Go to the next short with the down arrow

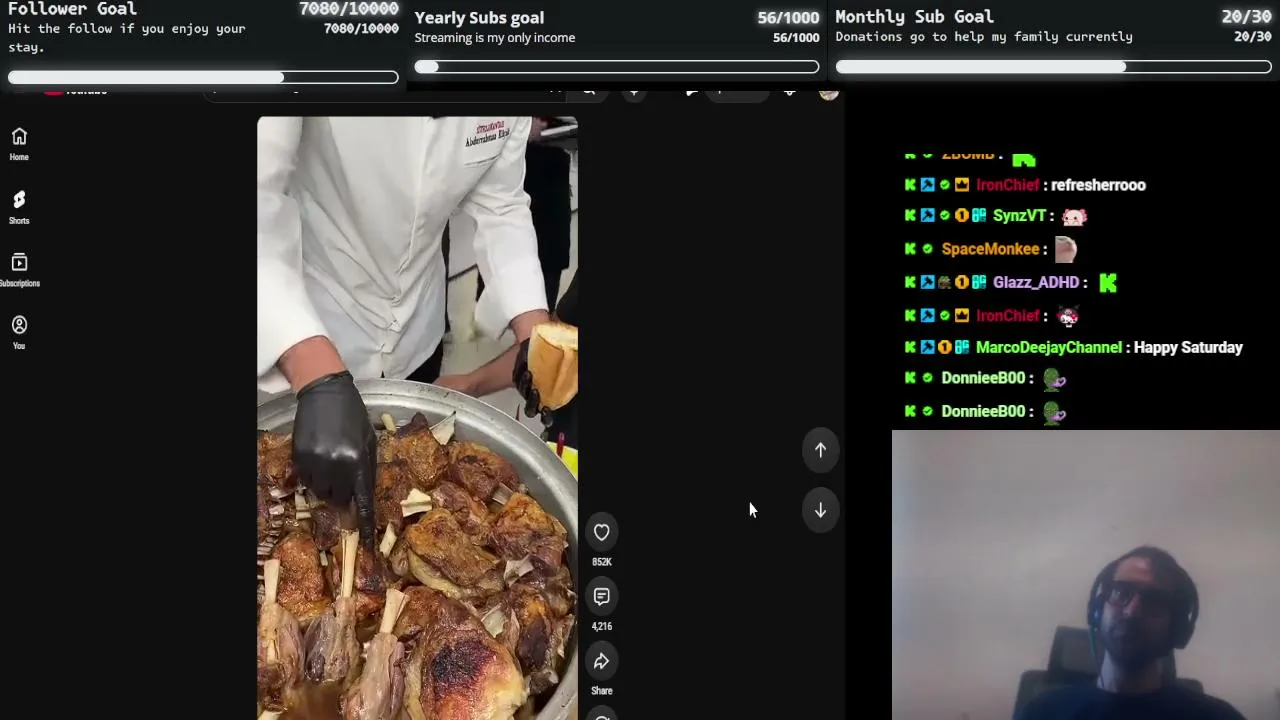[820, 510]
